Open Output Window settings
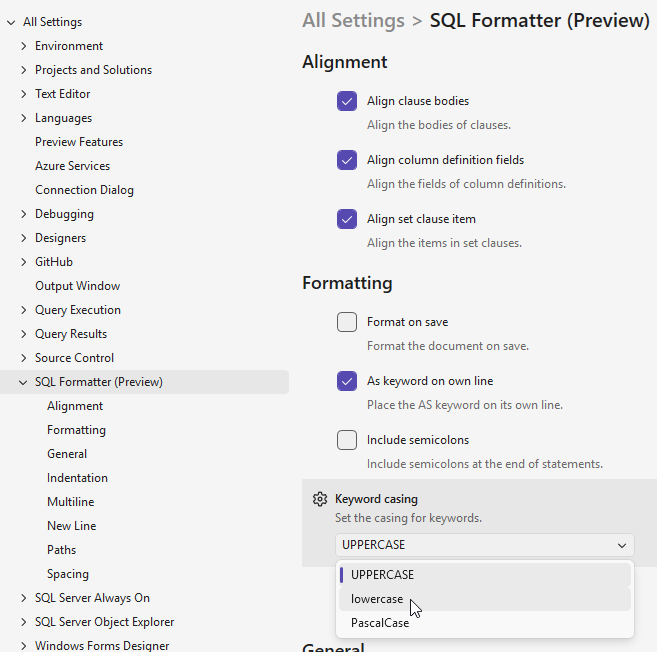Screen dimensions: 657x652 78,286
